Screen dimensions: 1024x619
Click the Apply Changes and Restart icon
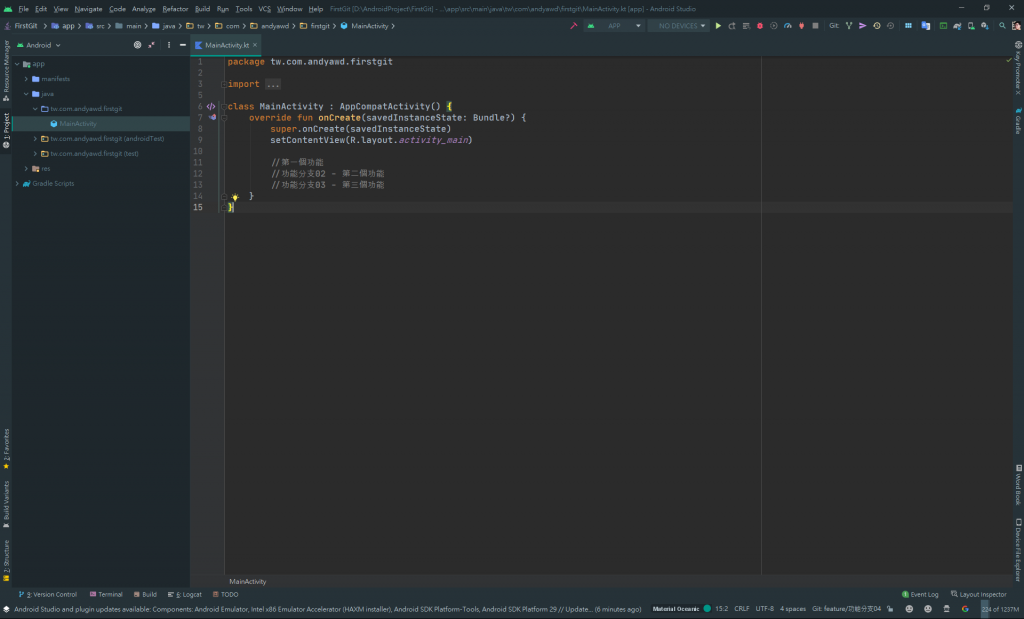coord(732,26)
